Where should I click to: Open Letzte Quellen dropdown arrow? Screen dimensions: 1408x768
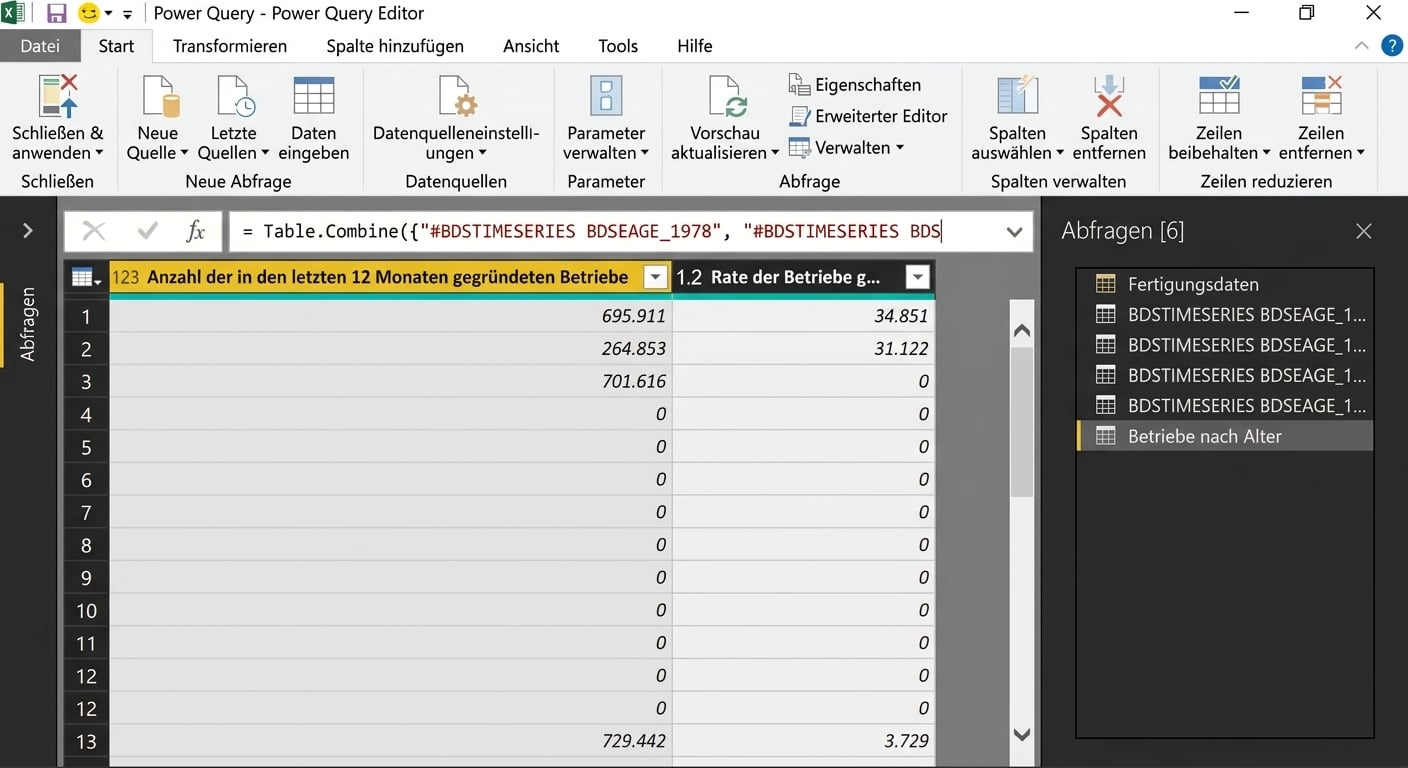(x=265, y=154)
